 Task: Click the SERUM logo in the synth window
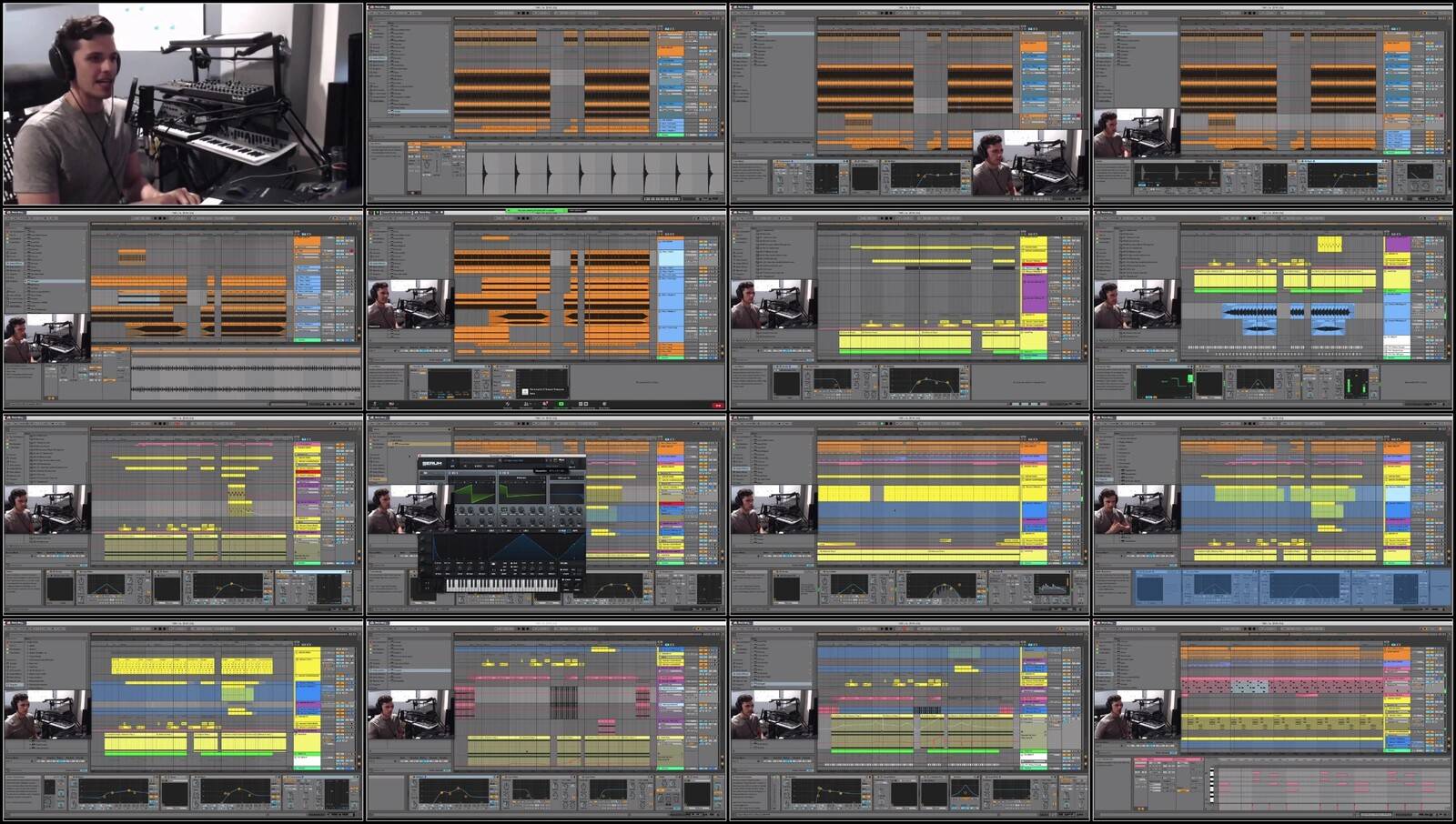(x=432, y=463)
